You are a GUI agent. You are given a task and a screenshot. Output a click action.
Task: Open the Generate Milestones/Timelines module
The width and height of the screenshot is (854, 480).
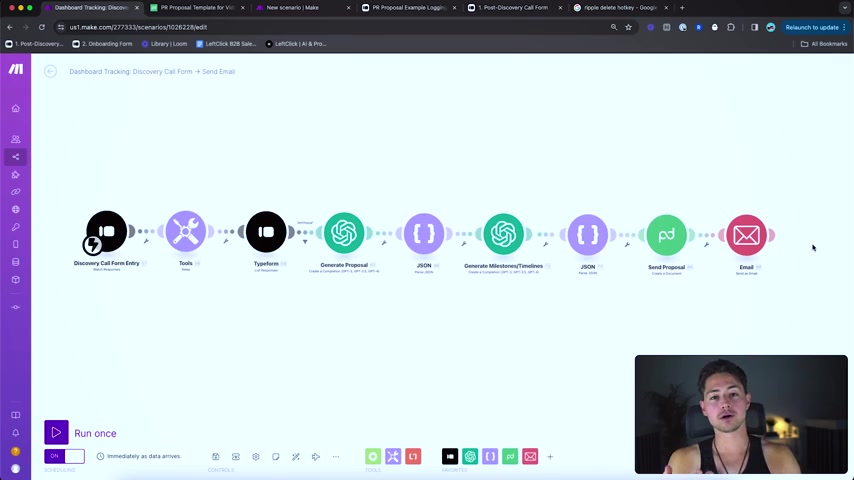(x=503, y=233)
